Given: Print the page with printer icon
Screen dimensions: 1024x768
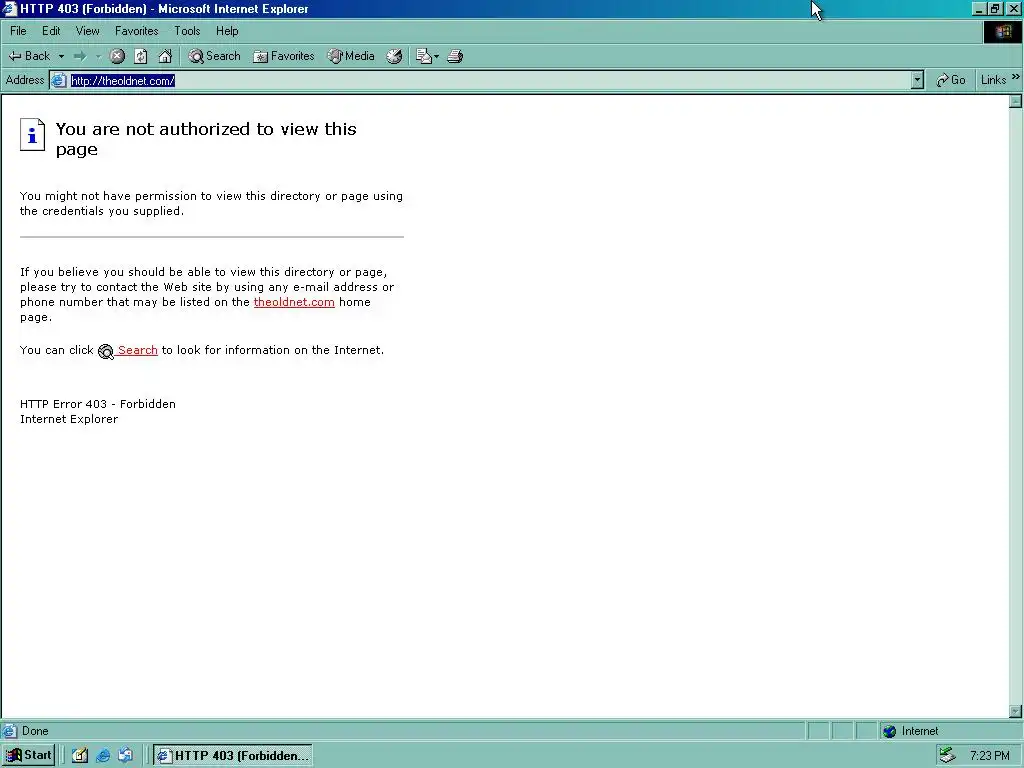Looking at the screenshot, I should click(455, 56).
